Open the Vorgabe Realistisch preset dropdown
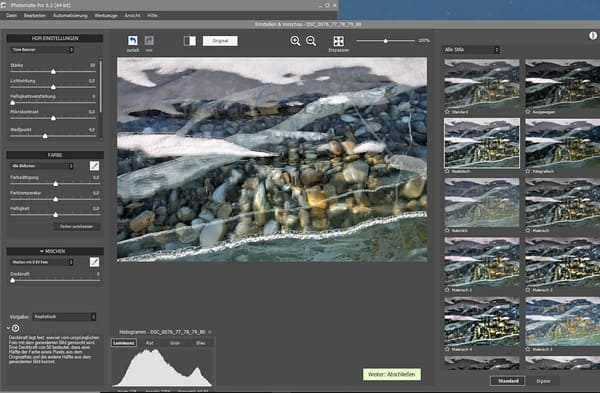 tap(64, 317)
